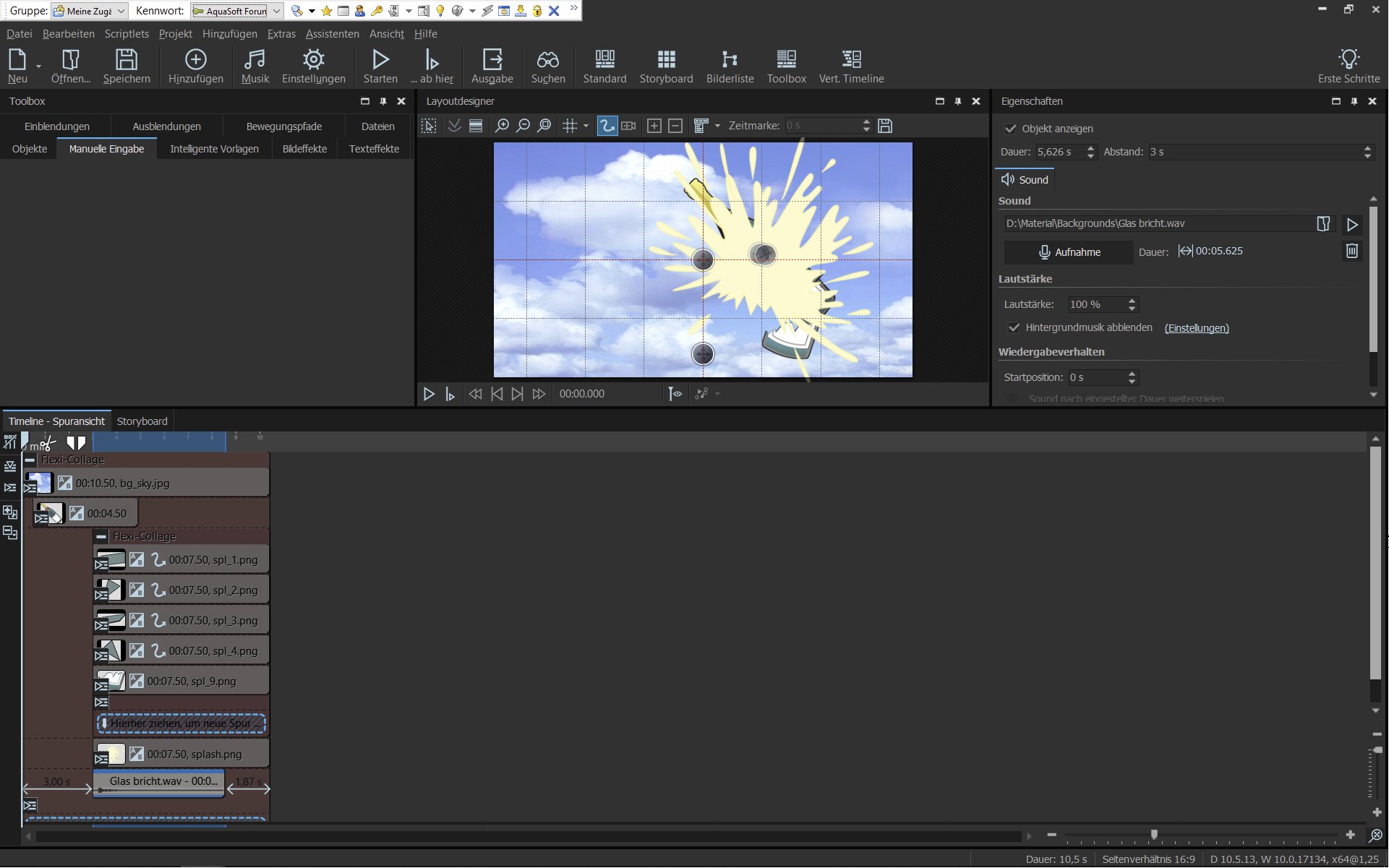Click the scissors cut tool in timeline

click(x=48, y=442)
